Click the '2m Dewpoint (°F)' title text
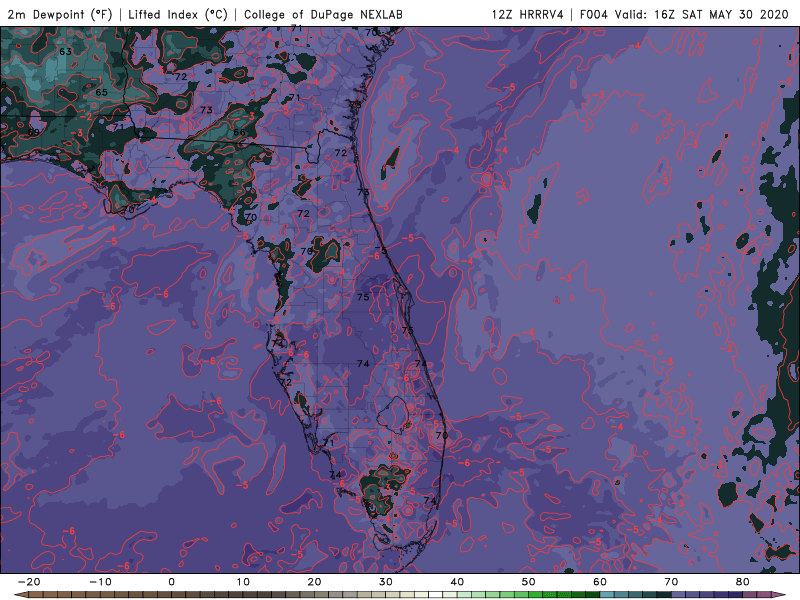Screen dimensions: 800x600 tap(60, 15)
